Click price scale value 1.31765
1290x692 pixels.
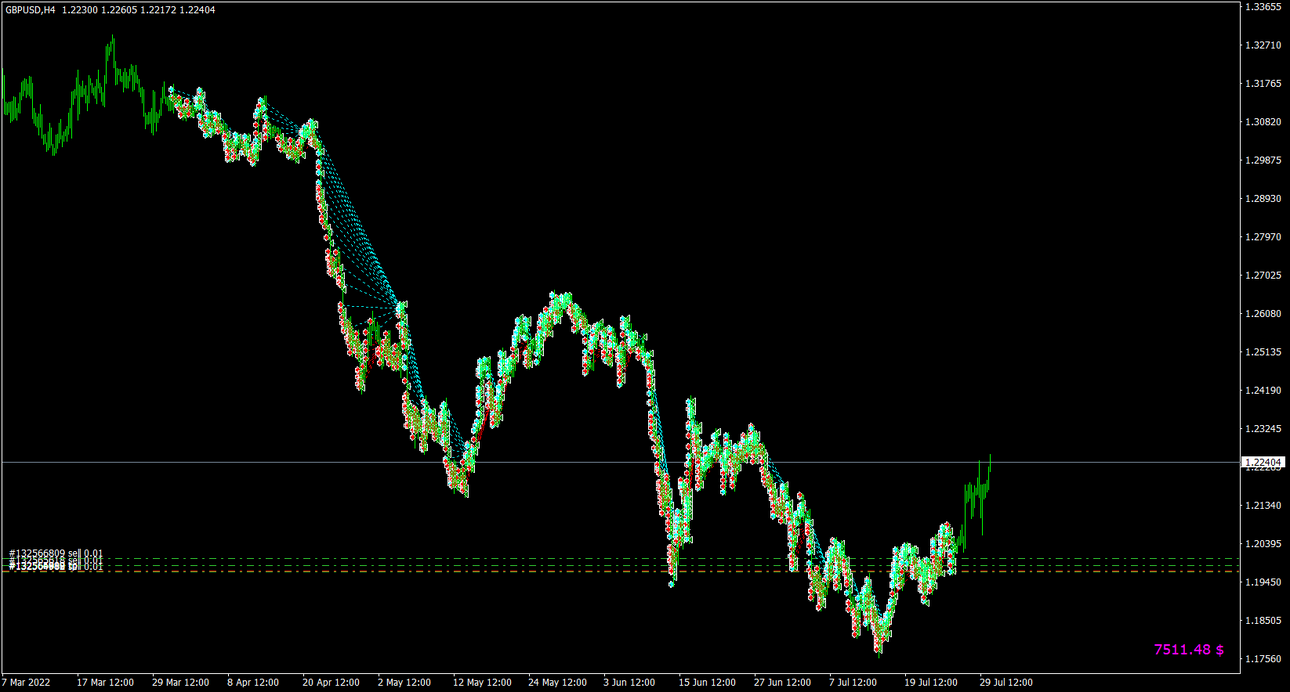[1263, 84]
